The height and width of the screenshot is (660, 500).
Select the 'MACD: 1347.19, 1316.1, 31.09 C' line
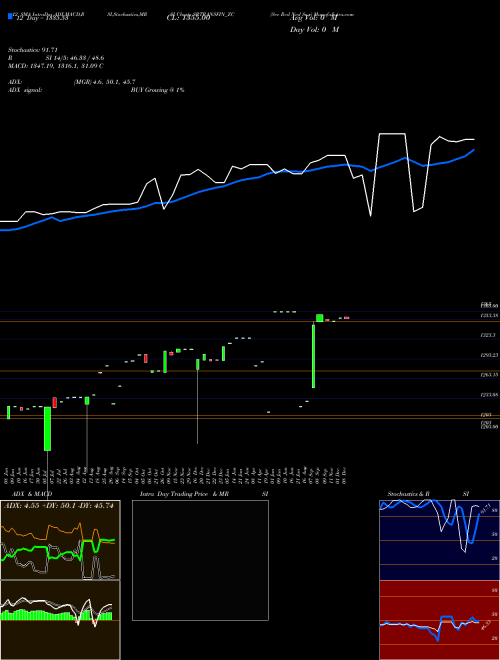pyautogui.click(x=56, y=66)
